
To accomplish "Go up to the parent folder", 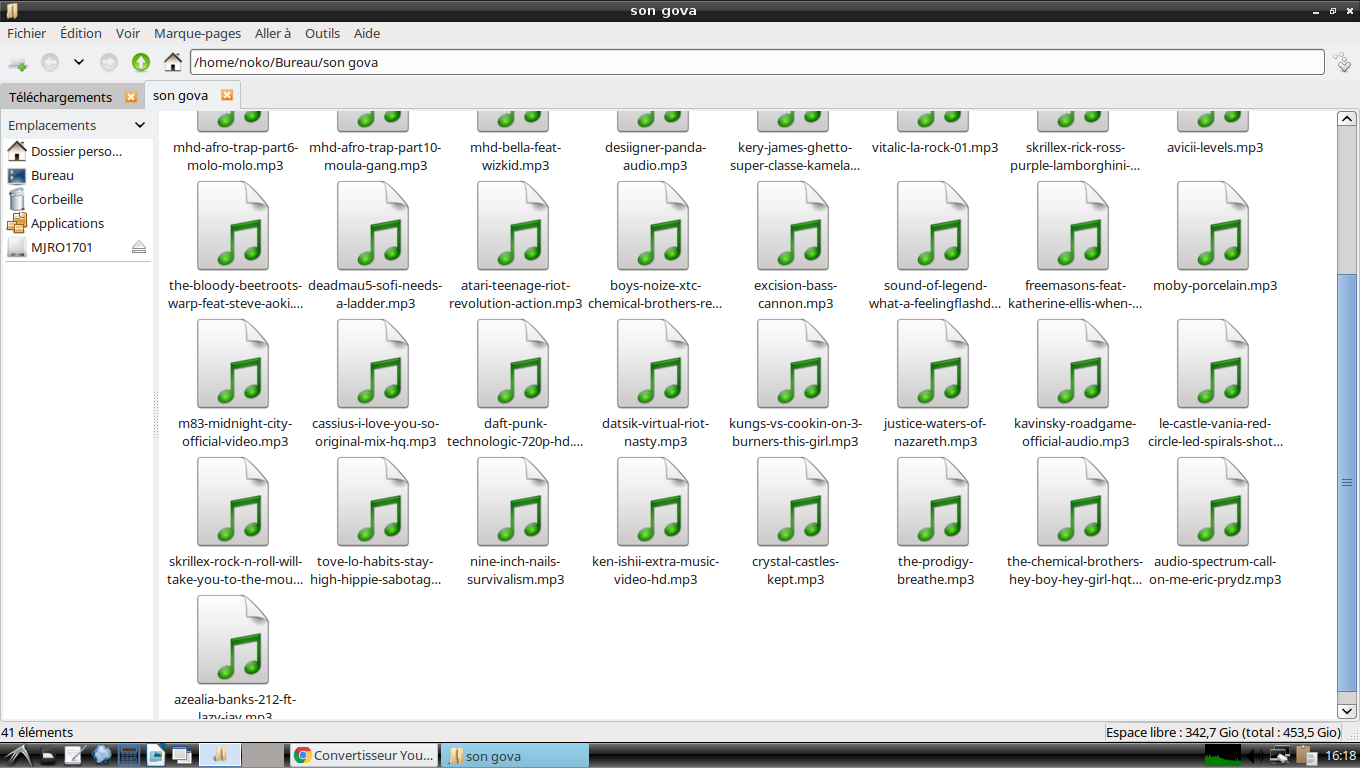I will point(141,62).
